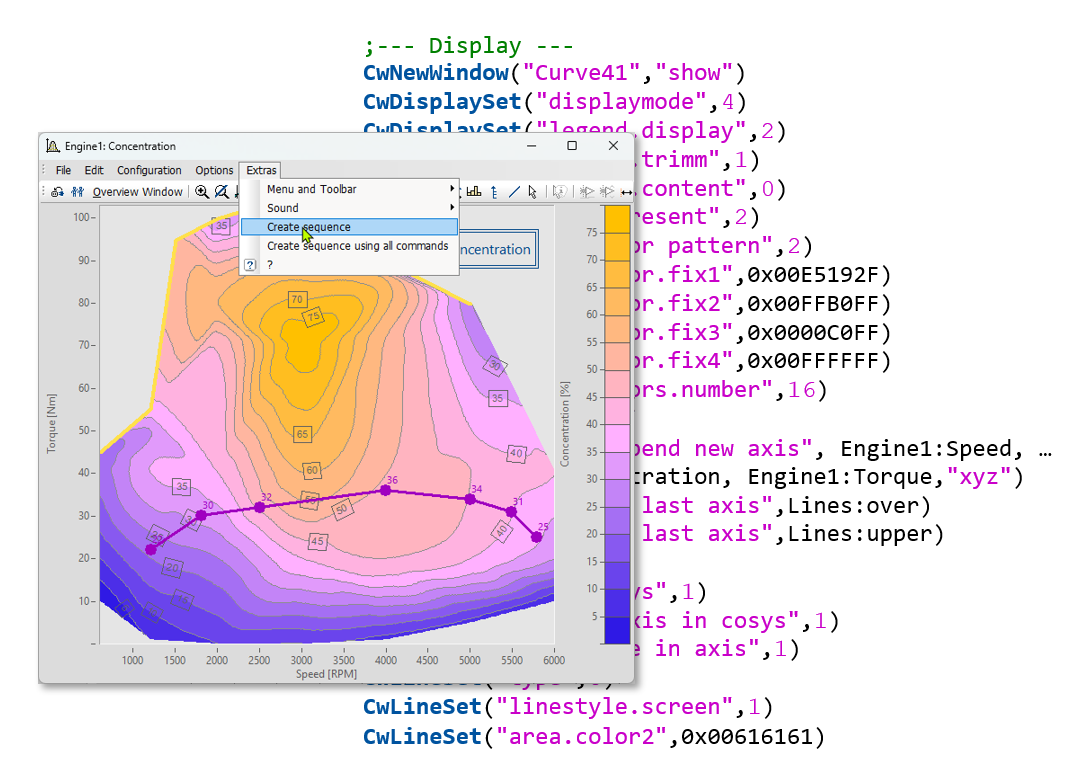Screen dimensions: 1065x767
Task: Click the contour label 60 in the plot
Action: click(x=312, y=469)
